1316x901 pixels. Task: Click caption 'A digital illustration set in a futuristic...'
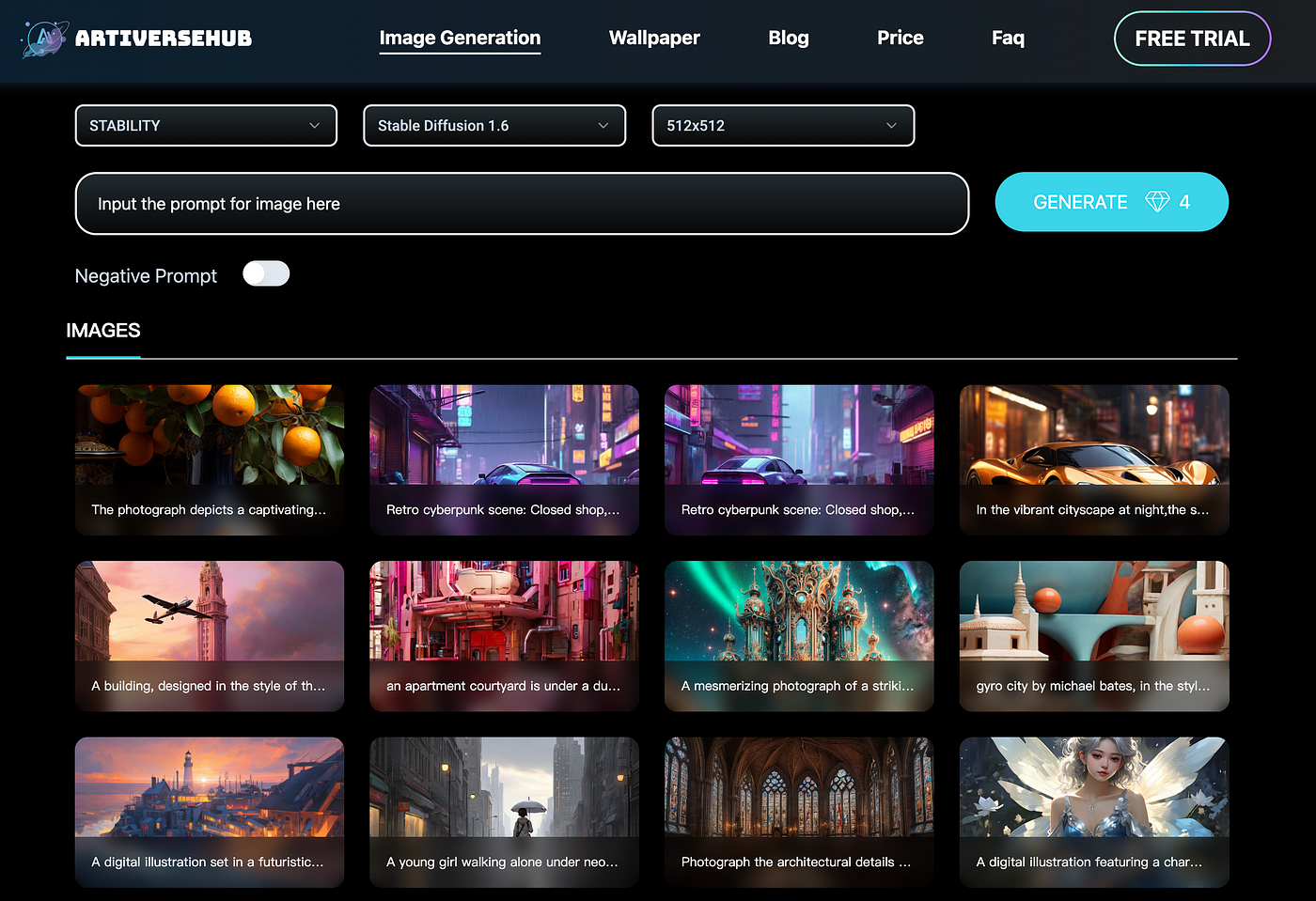208,862
